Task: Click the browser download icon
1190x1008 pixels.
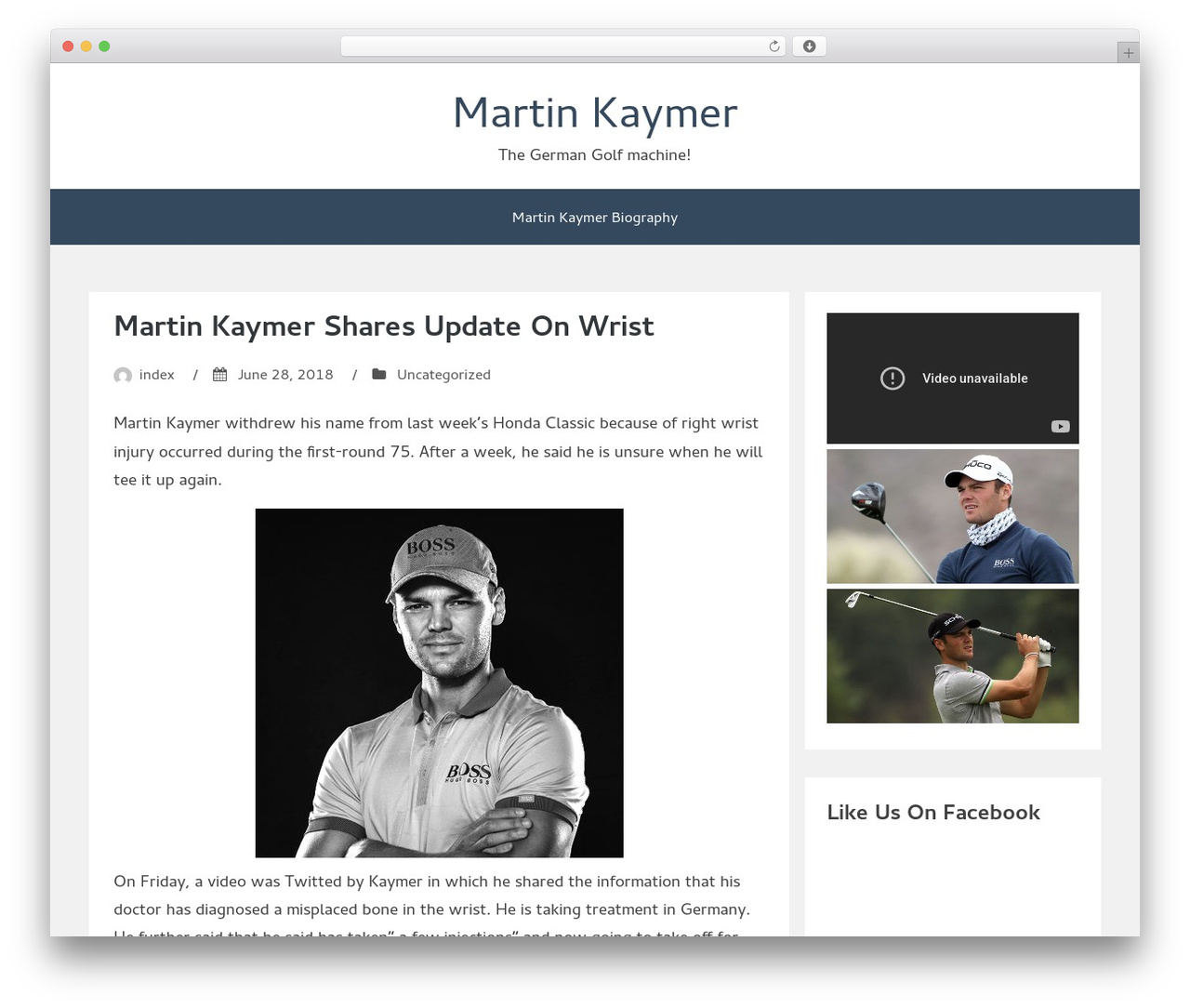Action: [x=809, y=46]
